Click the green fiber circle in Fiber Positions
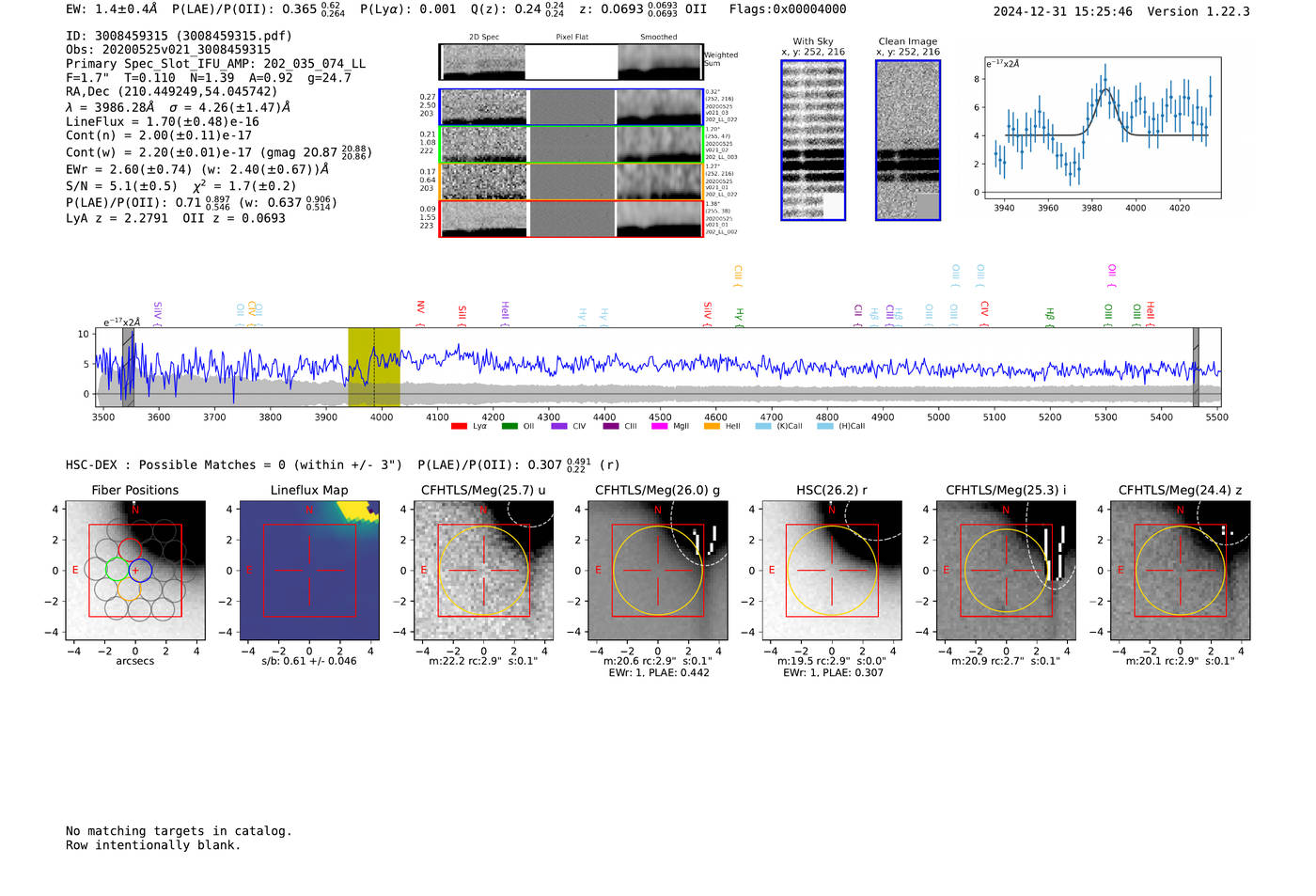 pos(117,570)
